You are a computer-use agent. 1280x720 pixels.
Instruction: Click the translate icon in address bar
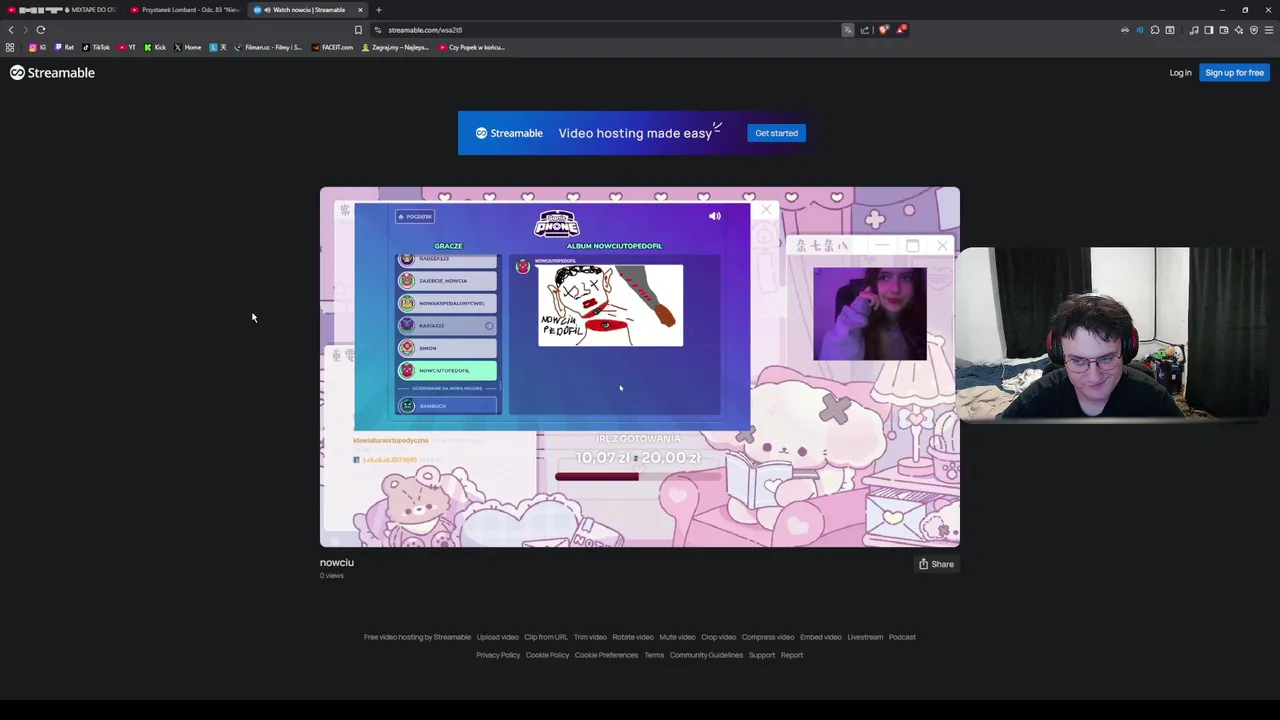click(x=848, y=30)
